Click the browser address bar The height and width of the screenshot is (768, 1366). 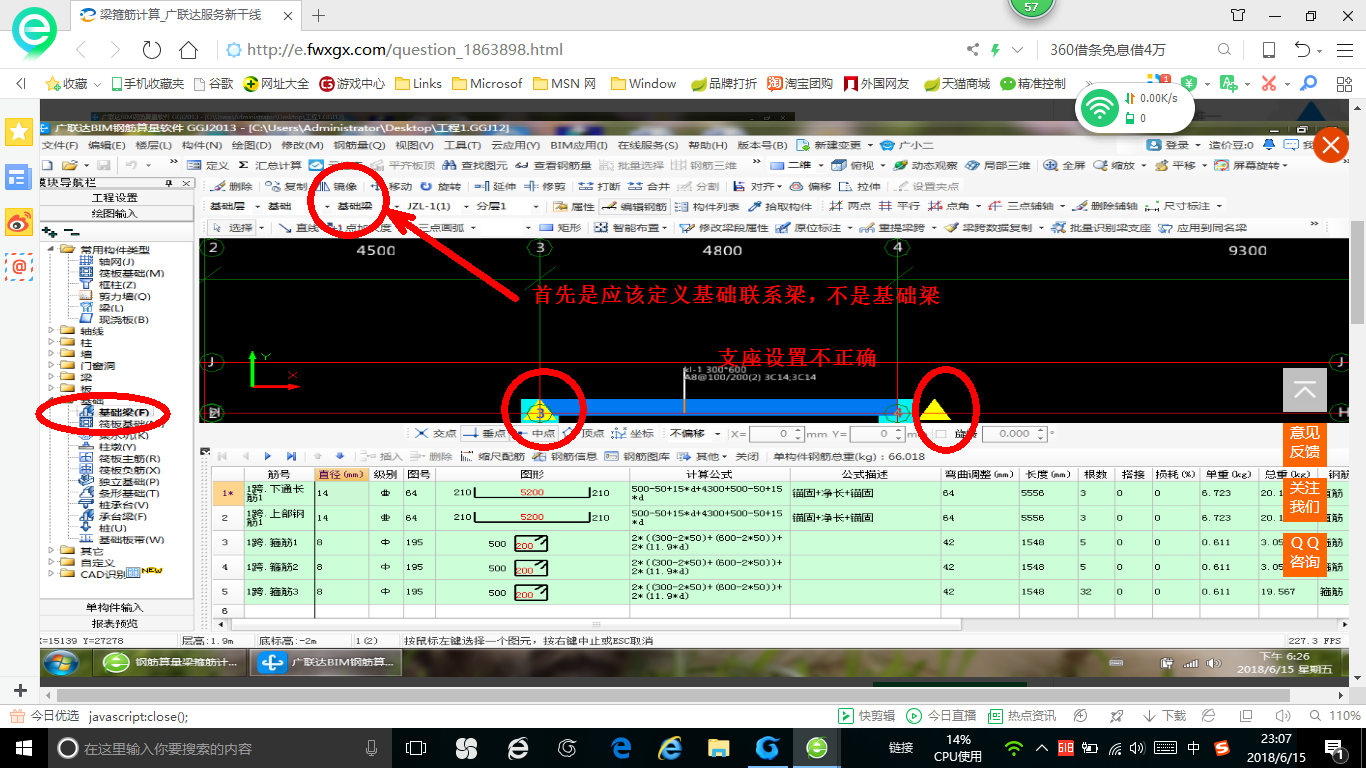coord(590,50)
